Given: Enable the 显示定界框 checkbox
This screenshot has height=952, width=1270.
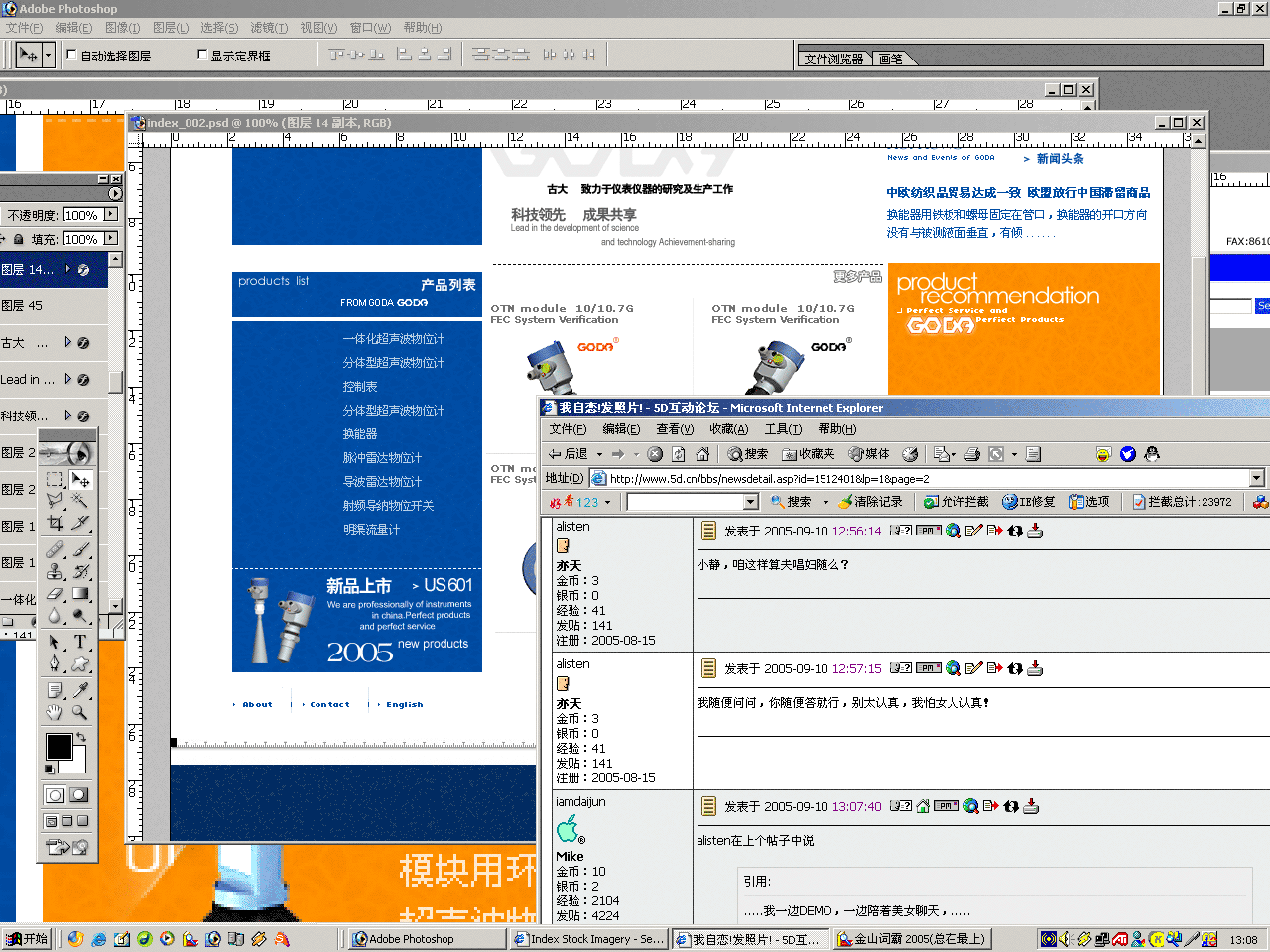Looking at the screenshot, I should click(x=202, y=55).
